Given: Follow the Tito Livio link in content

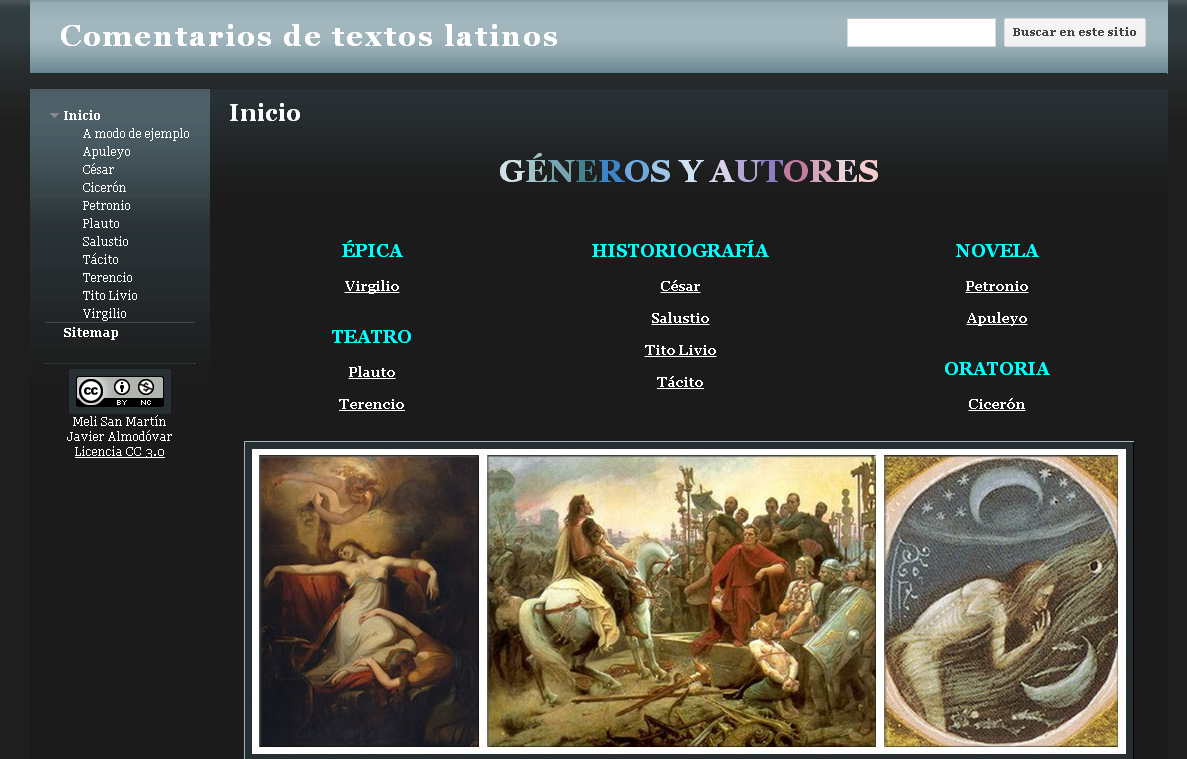Looking at the screenshot, I should [x=680, y=350].
